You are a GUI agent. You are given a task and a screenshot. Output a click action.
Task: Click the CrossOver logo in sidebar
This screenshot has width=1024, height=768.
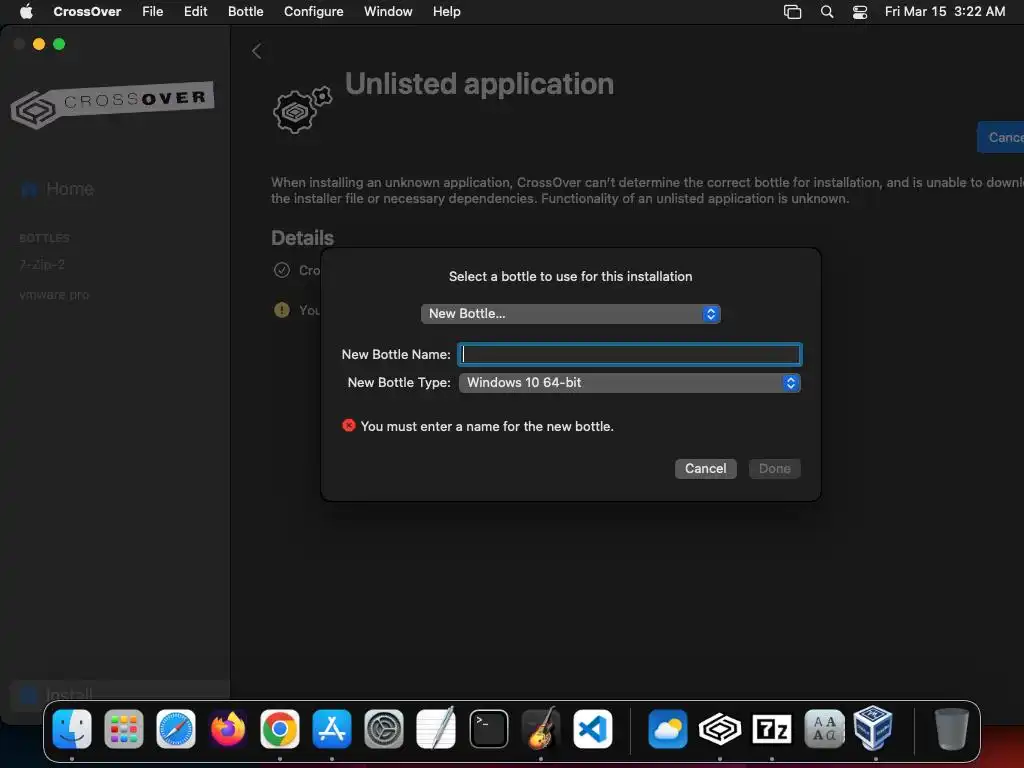(x=112, y=104)
